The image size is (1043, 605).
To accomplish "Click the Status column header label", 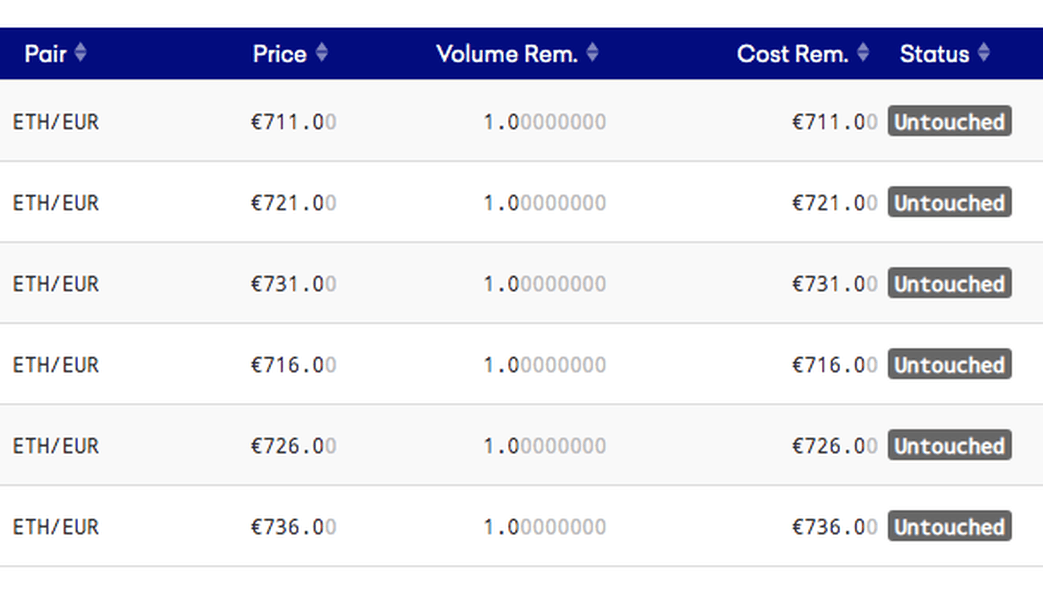I will (934, 54).
